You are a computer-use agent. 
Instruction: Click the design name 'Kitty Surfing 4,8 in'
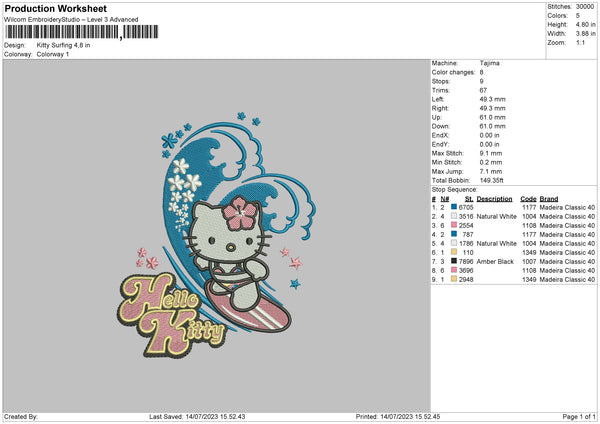coord(64,45)
